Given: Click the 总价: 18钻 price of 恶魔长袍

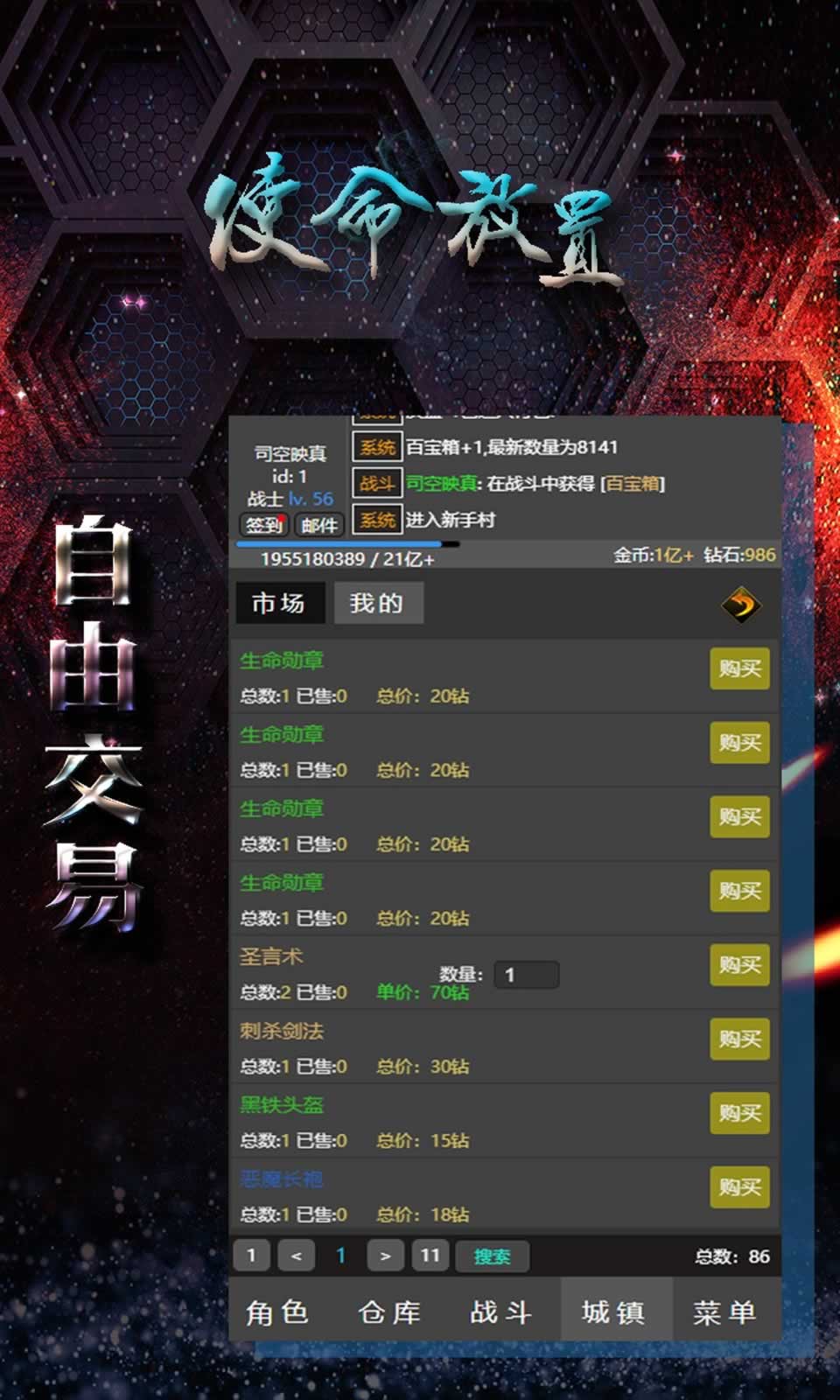Looking at the screenshot, I should pyautogui.click(x=423, y=1214).
